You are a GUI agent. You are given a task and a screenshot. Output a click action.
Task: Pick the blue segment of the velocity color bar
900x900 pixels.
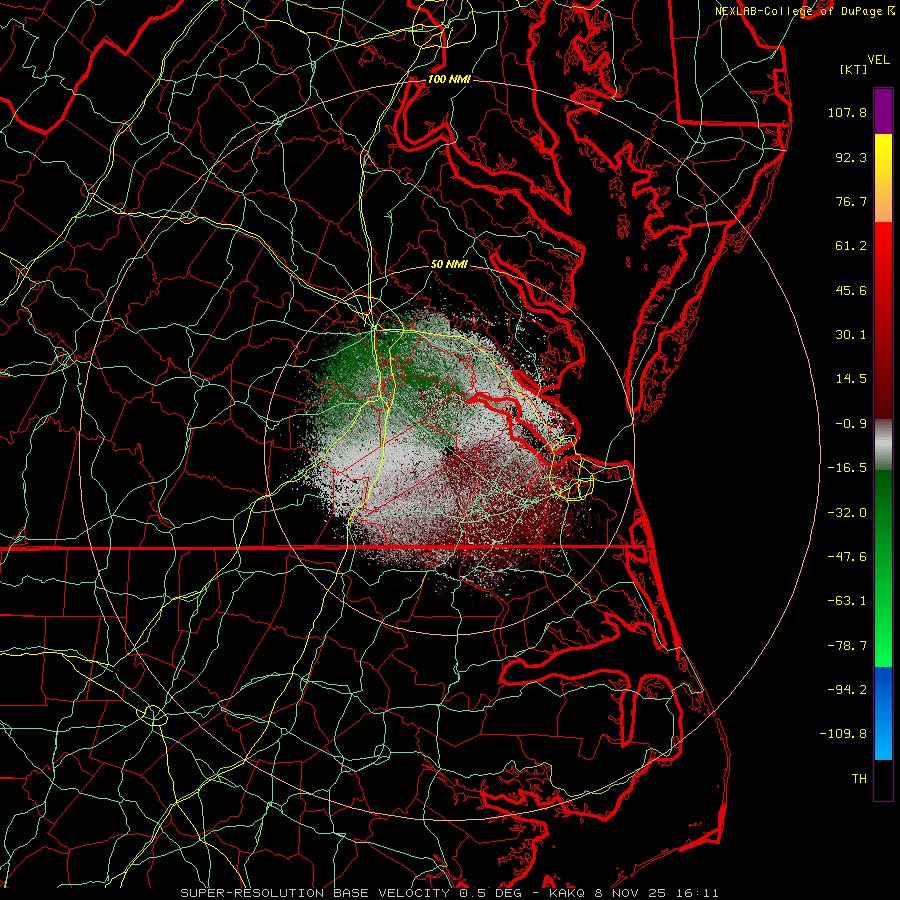(x=883, y=713)
